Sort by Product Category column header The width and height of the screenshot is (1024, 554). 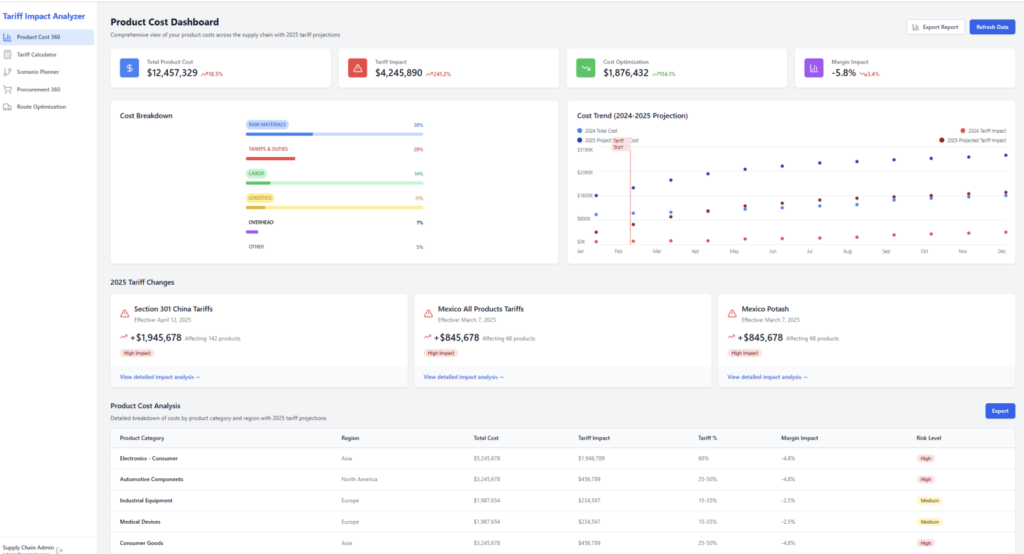[x=142, y=438]
